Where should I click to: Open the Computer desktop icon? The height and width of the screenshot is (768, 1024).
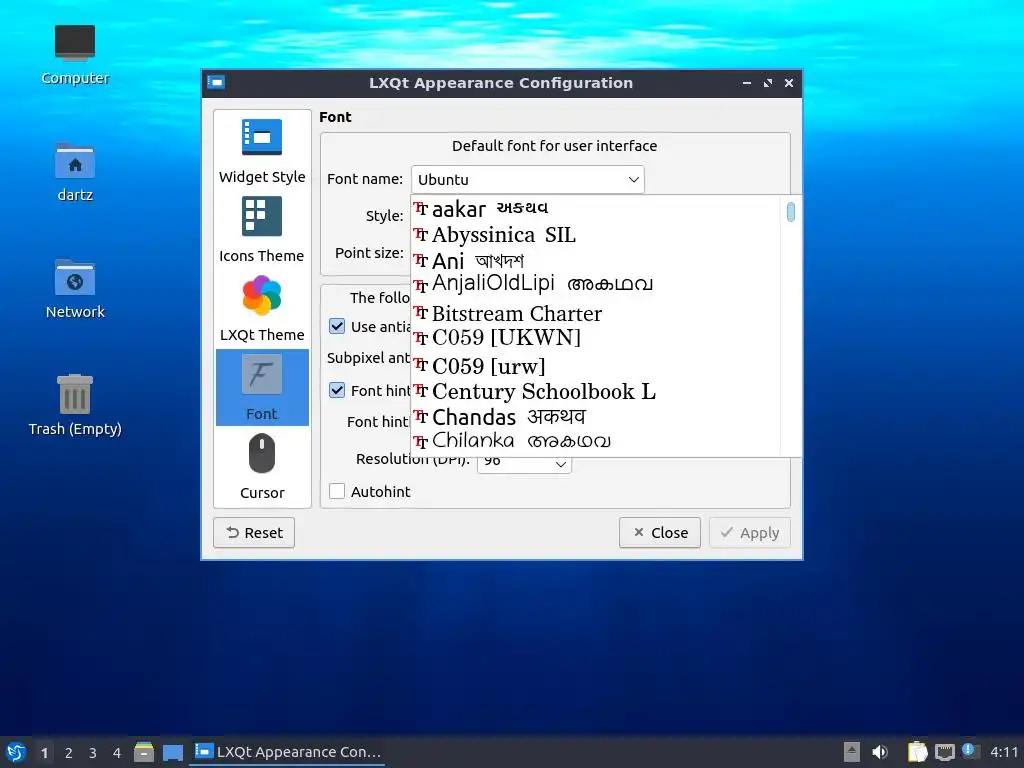(x=75, y=55)
